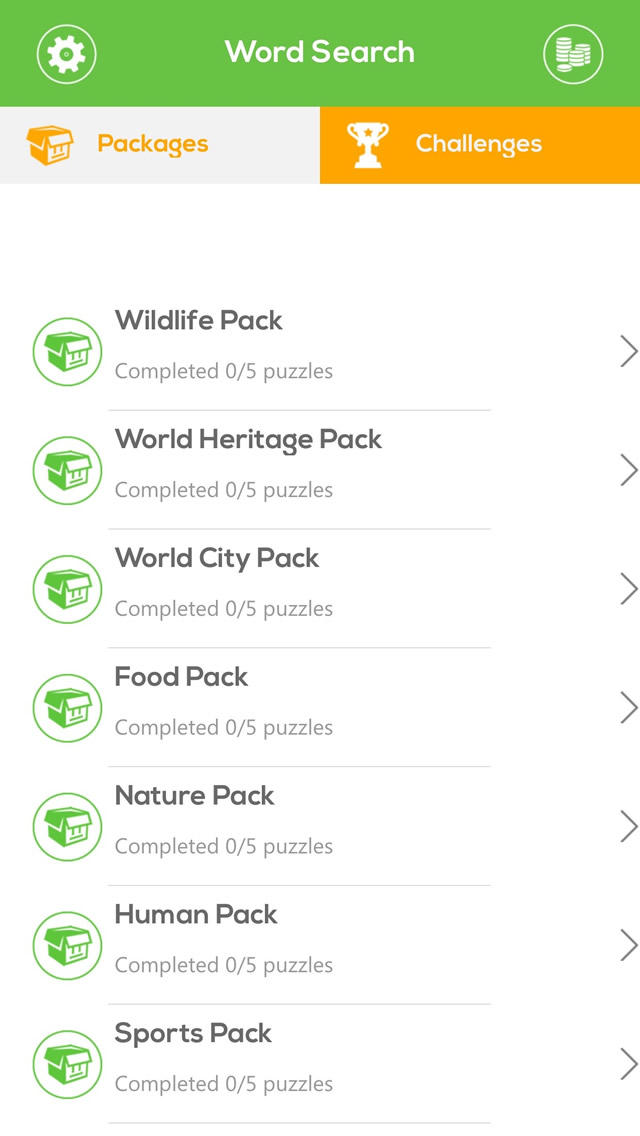Tap the Wildlife Pack box icon
Screen dimensions: 640x1136
pos(67,352)
